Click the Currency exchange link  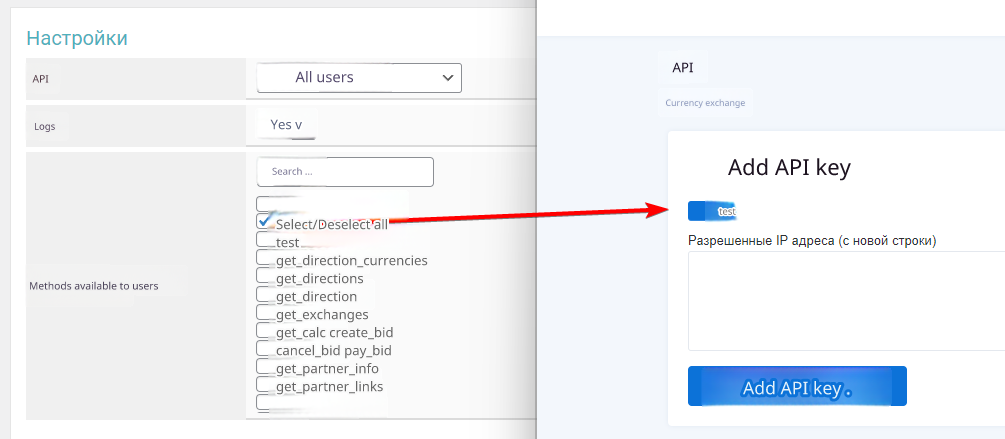(705, 103)
